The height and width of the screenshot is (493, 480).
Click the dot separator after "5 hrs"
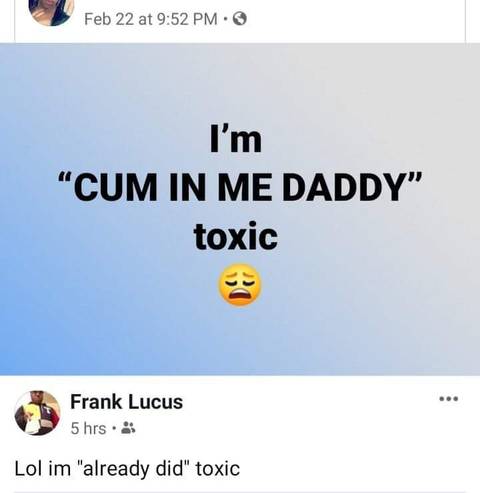pyautogui.click(x=114, y=428)
